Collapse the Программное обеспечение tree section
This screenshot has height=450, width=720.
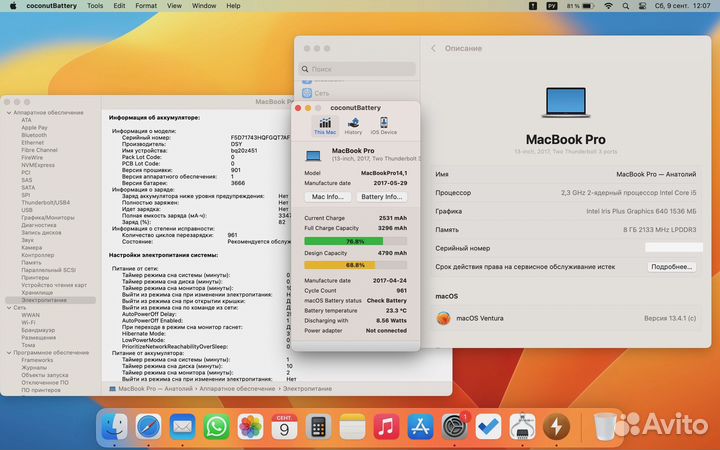[x=9, y=353]
